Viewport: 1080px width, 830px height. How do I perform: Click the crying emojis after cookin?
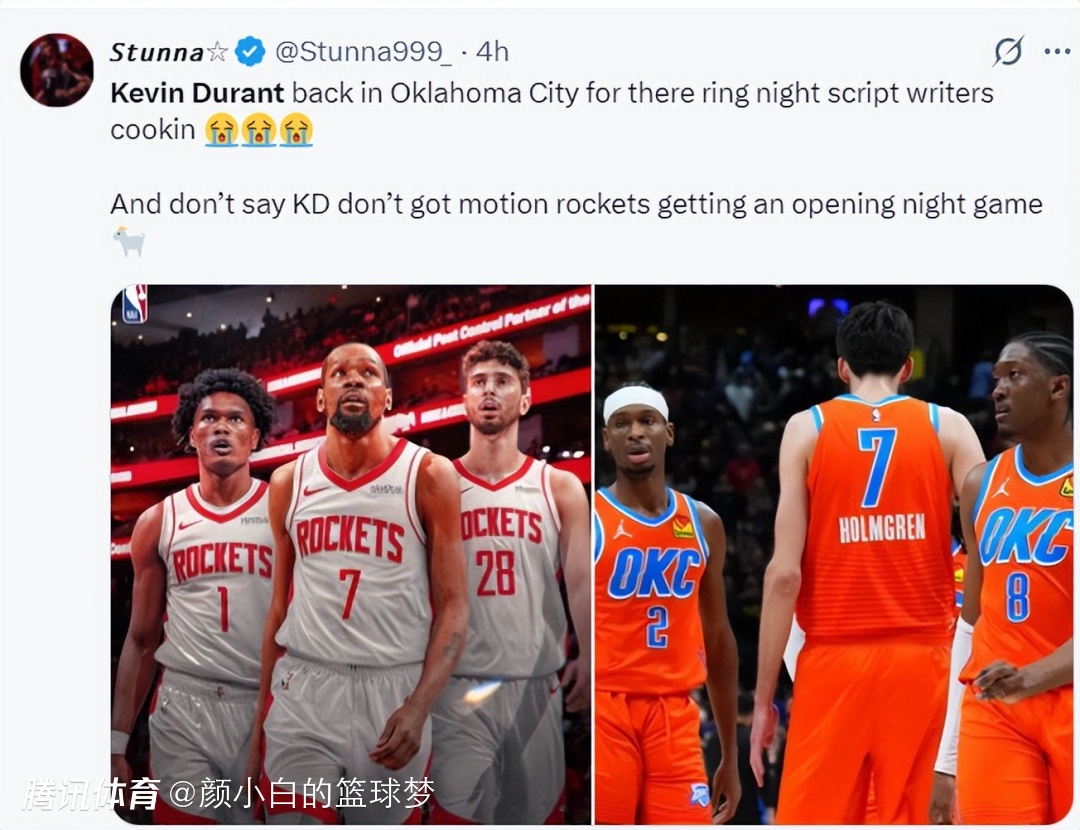(258, 129)
